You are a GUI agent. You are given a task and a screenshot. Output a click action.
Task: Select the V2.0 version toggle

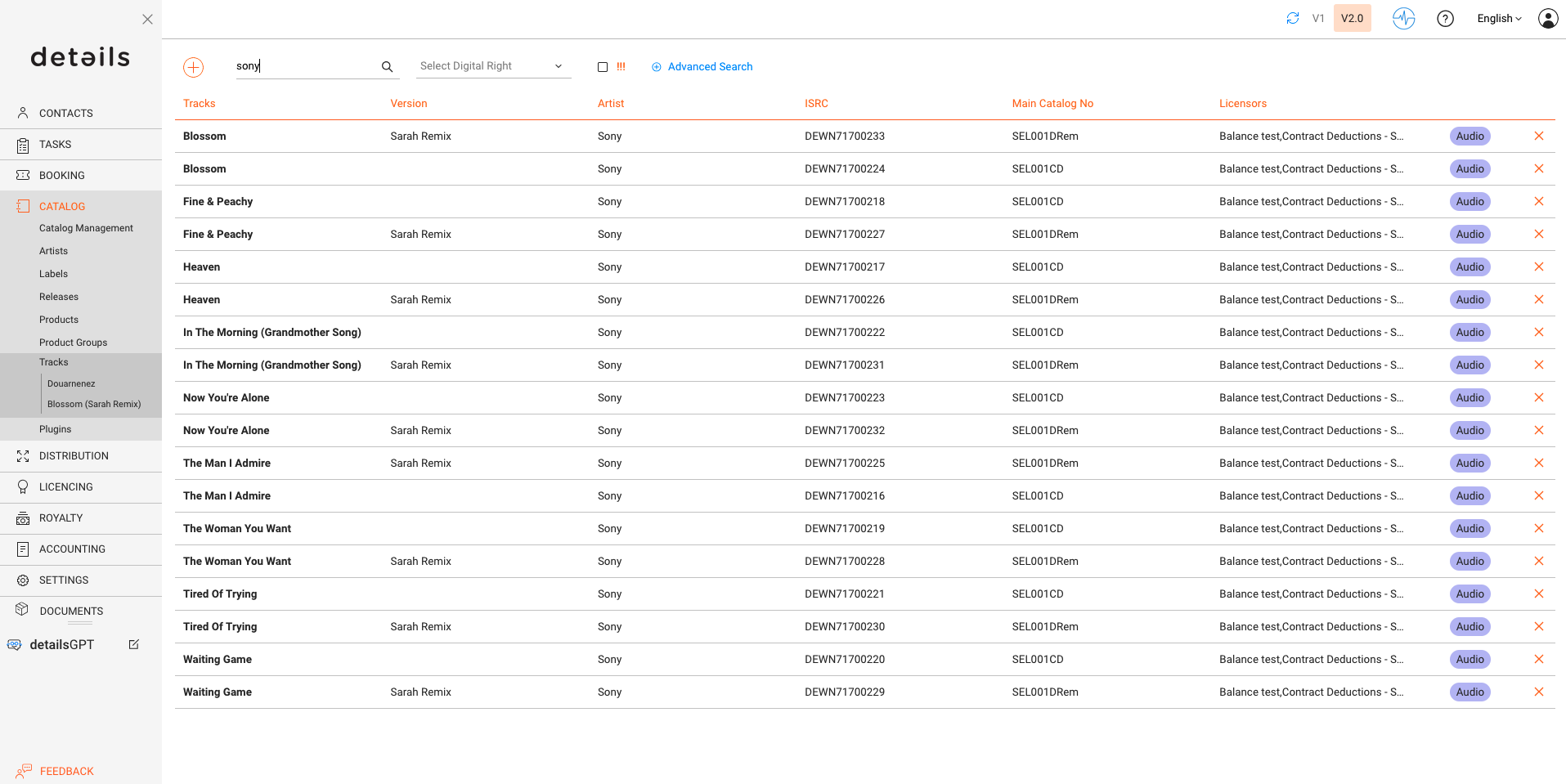[x=1352, y=18]
